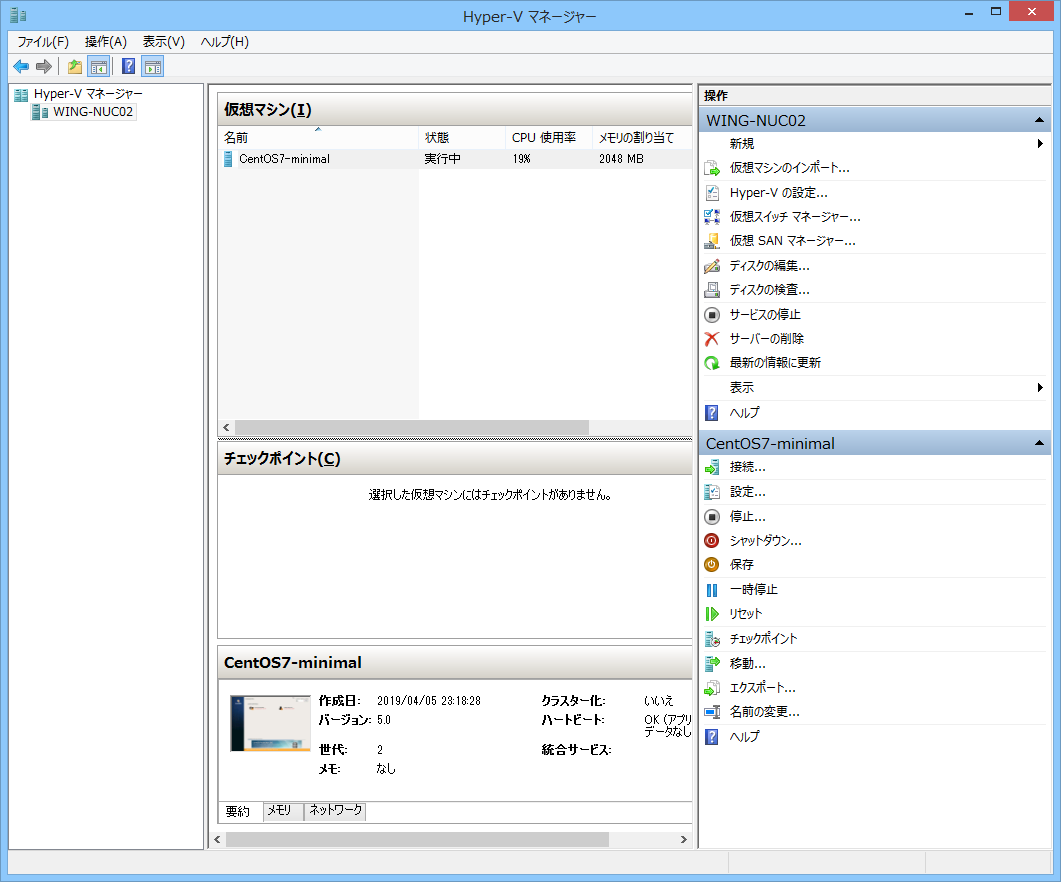Screen dimensions: 1061x882
Task: Click the Forward arrow toolbar icon
Action: [x=44, y=66]
